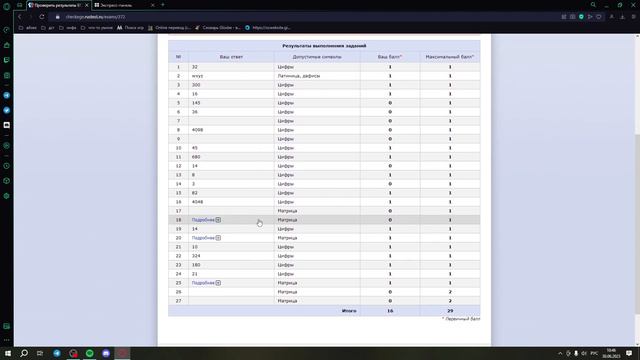Viewport: 640px width, 360px height.
Task: Go back with the browser back arrow
Action: pyautogui.click(x=19, y=17)
